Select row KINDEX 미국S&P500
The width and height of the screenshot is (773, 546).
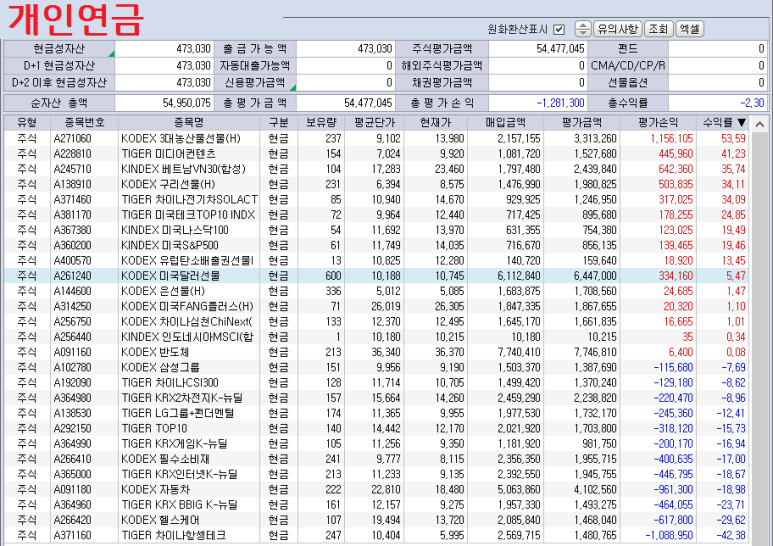pyautogui.click(x=377, y=245)
